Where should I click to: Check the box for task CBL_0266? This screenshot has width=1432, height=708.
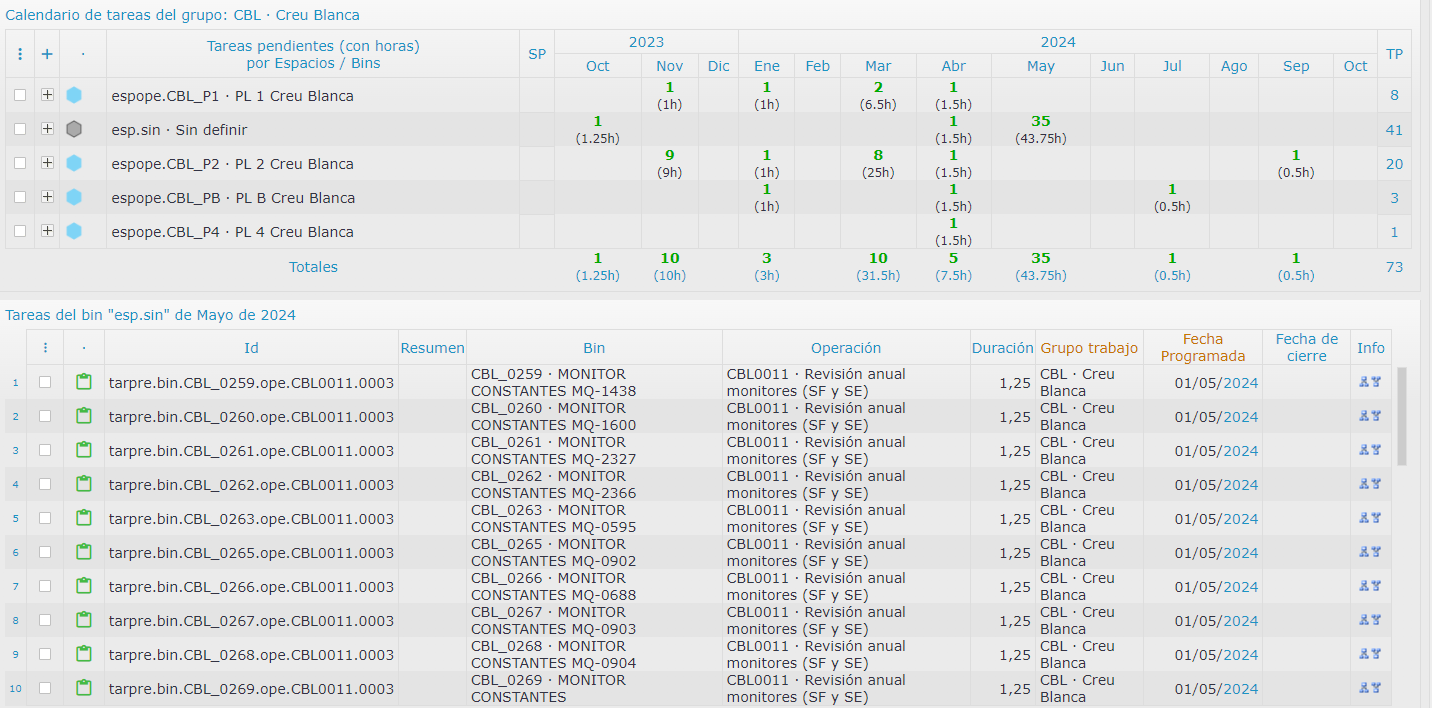(x=45, y=586)
